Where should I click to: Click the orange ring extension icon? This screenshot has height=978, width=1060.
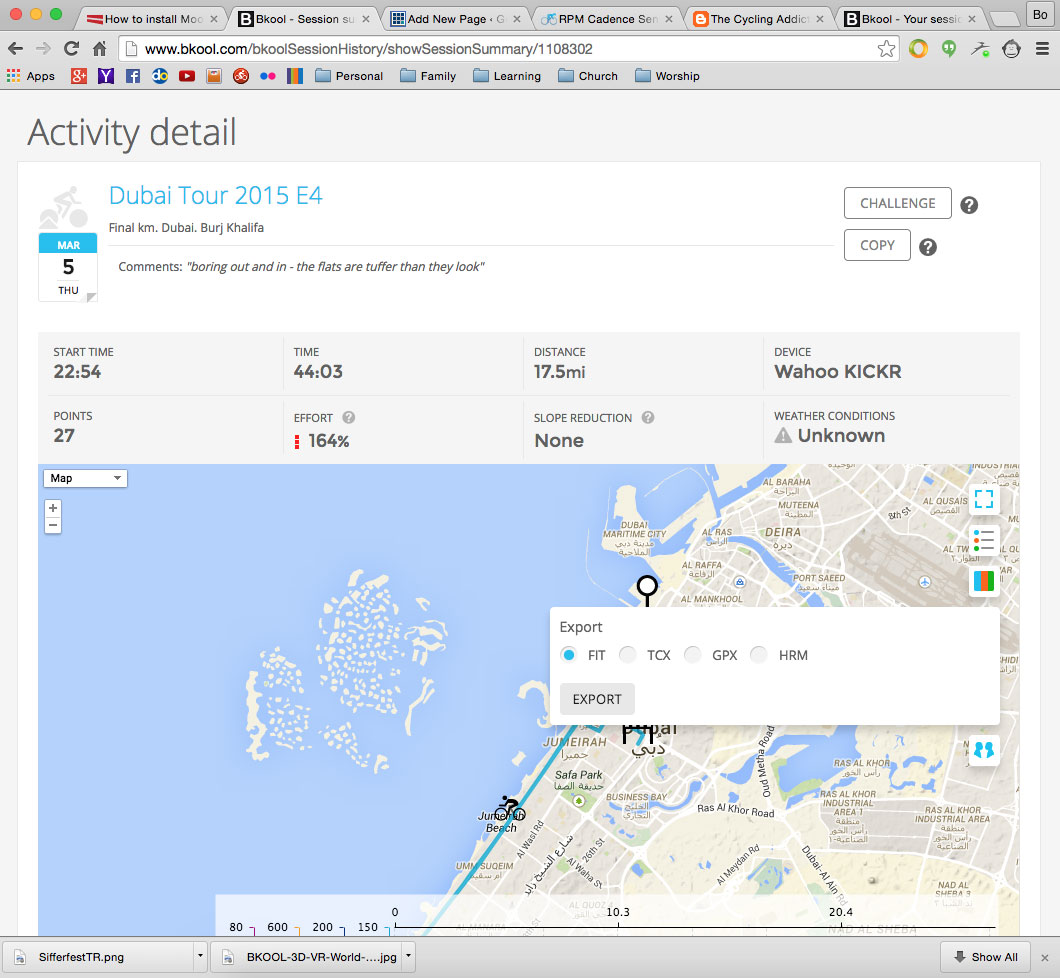(x=918, y=49)
